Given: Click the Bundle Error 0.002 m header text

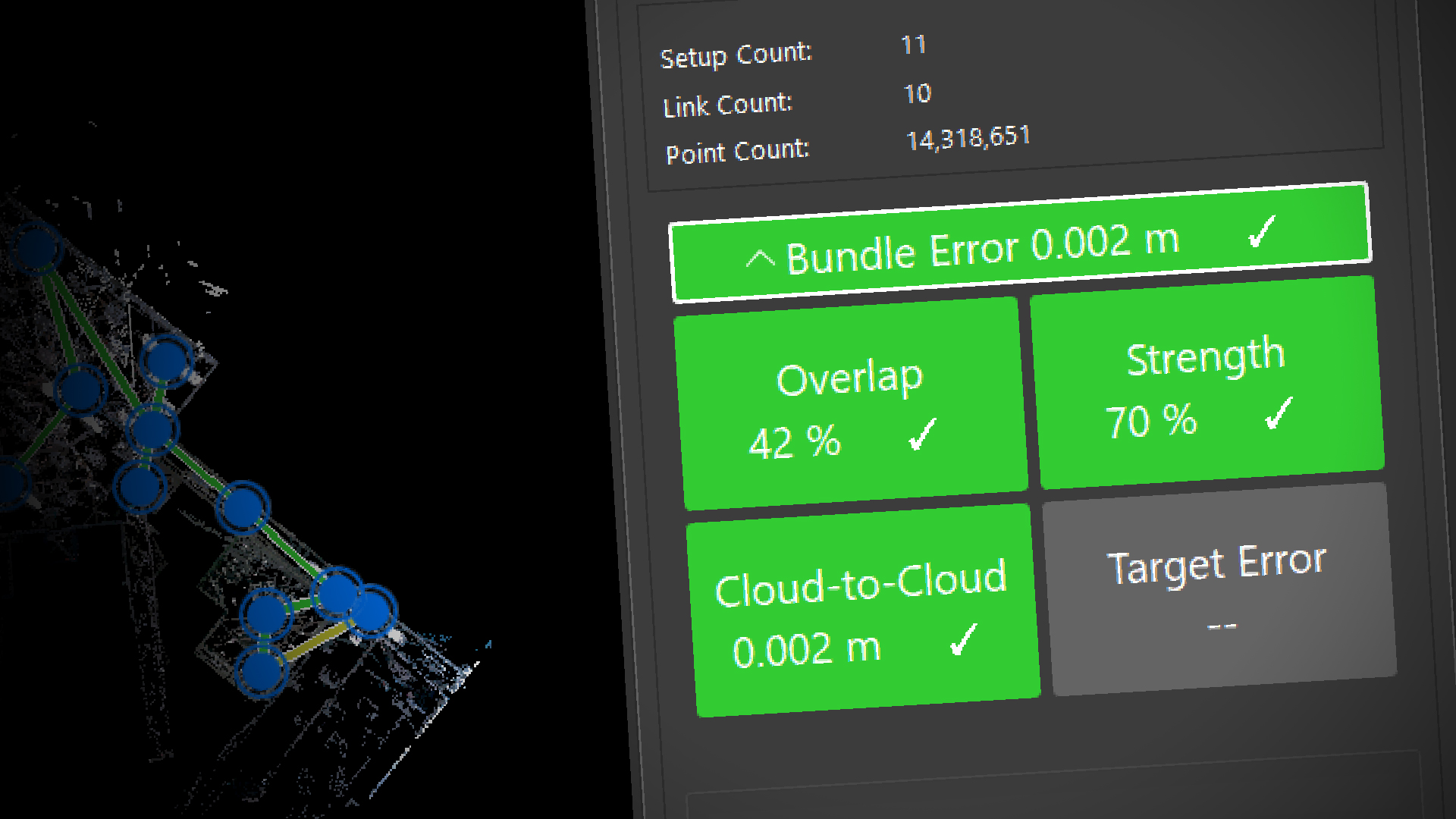Looking at the screenshot, I should tap(982, 249).
